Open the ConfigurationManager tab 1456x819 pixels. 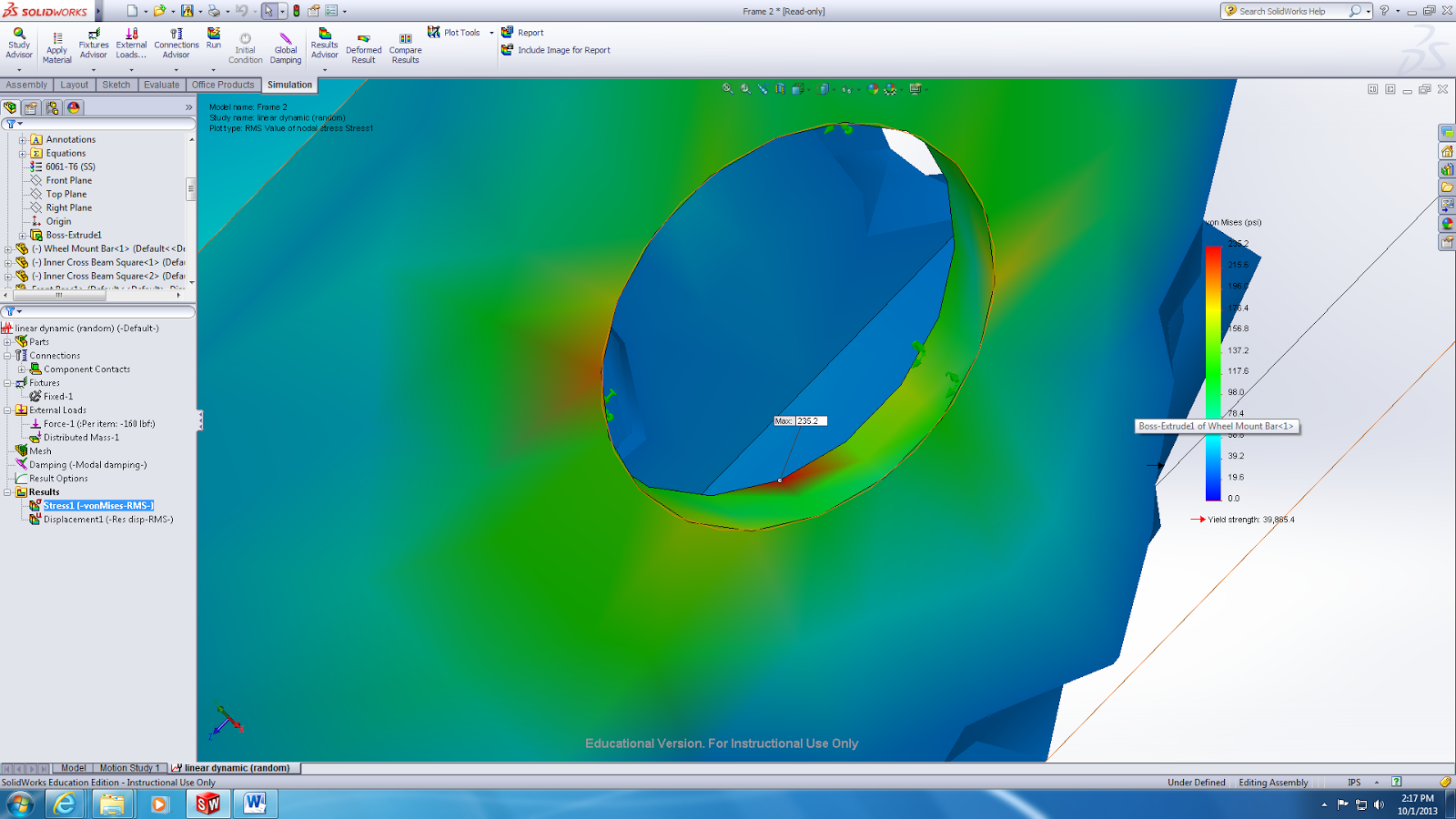coord(53,107)
